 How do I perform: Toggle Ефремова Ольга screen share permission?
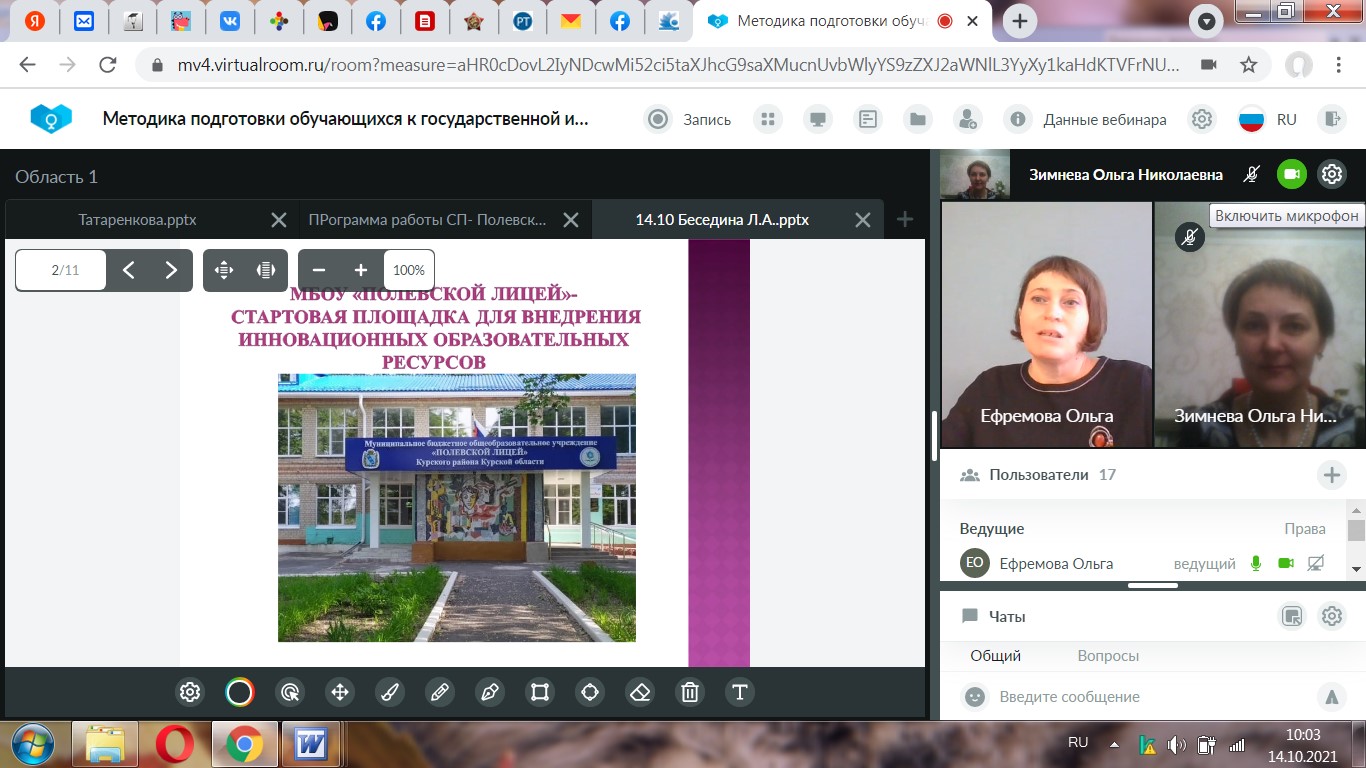(x=1316, y=564)
